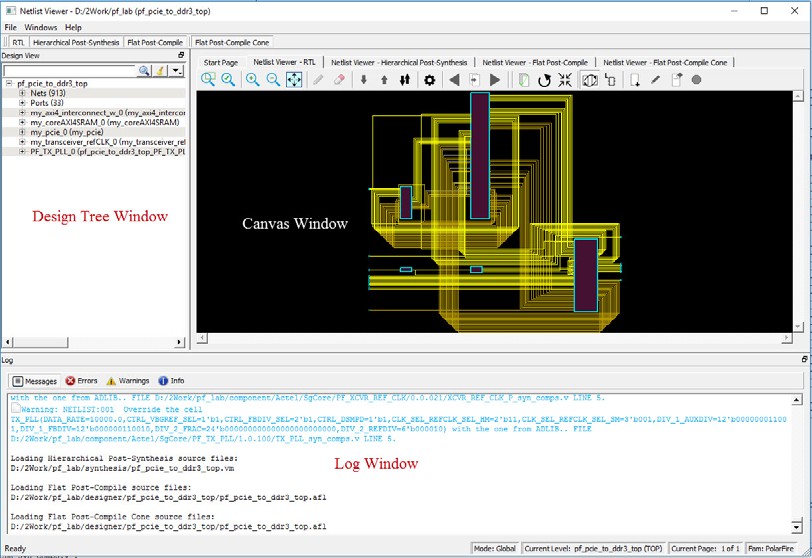Screen dimensions: 812x558
Task: Click the right arrow next page icon
Action: [494, 80]
